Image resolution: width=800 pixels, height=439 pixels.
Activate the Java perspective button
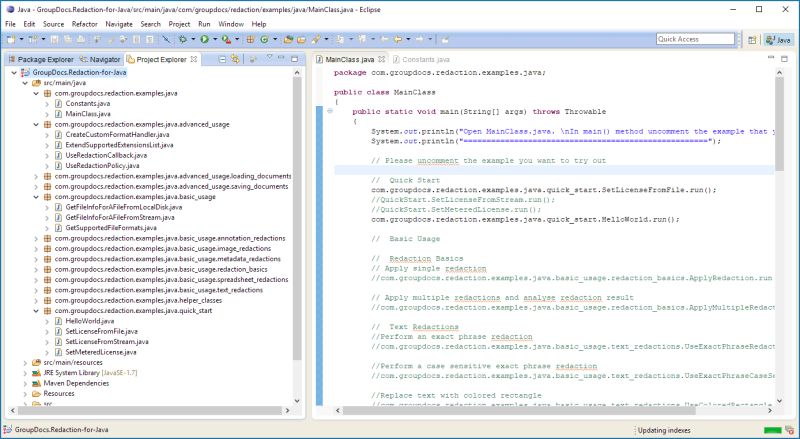click(x=779, y=40)
